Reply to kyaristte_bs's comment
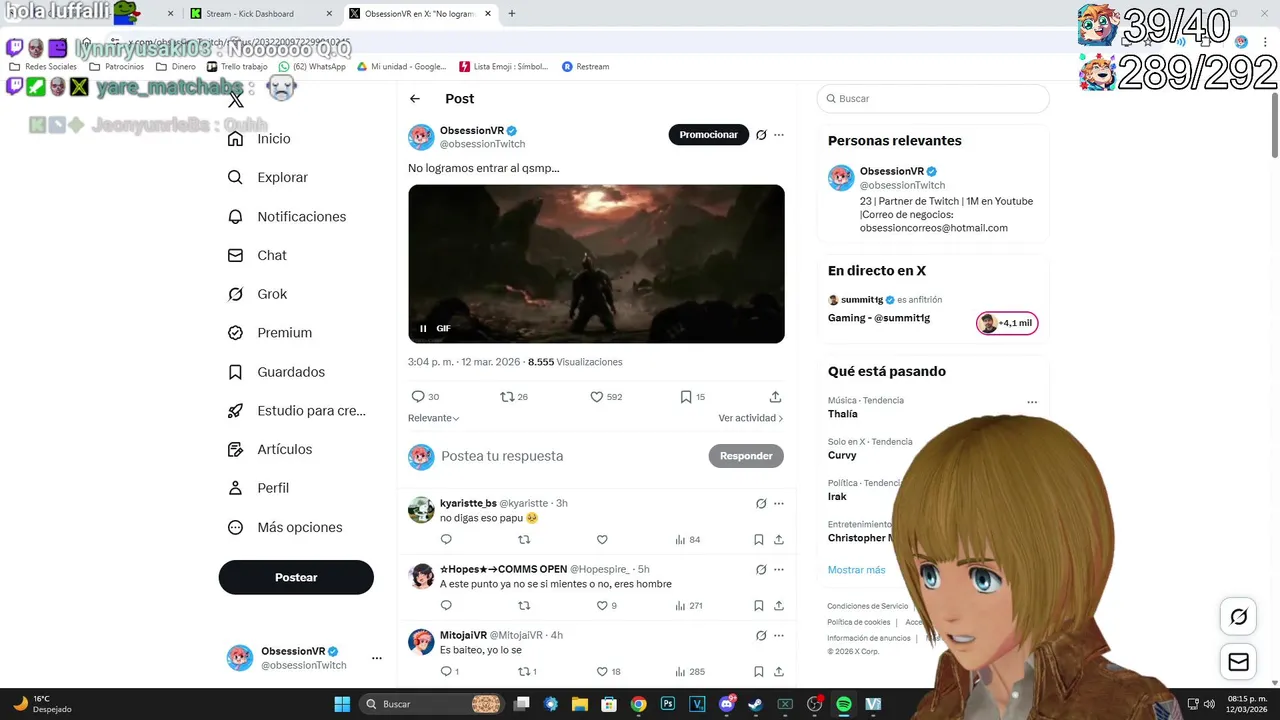The width and height of the screenshot is (1280, 720). pyautogui.click(x=446, y=540)
